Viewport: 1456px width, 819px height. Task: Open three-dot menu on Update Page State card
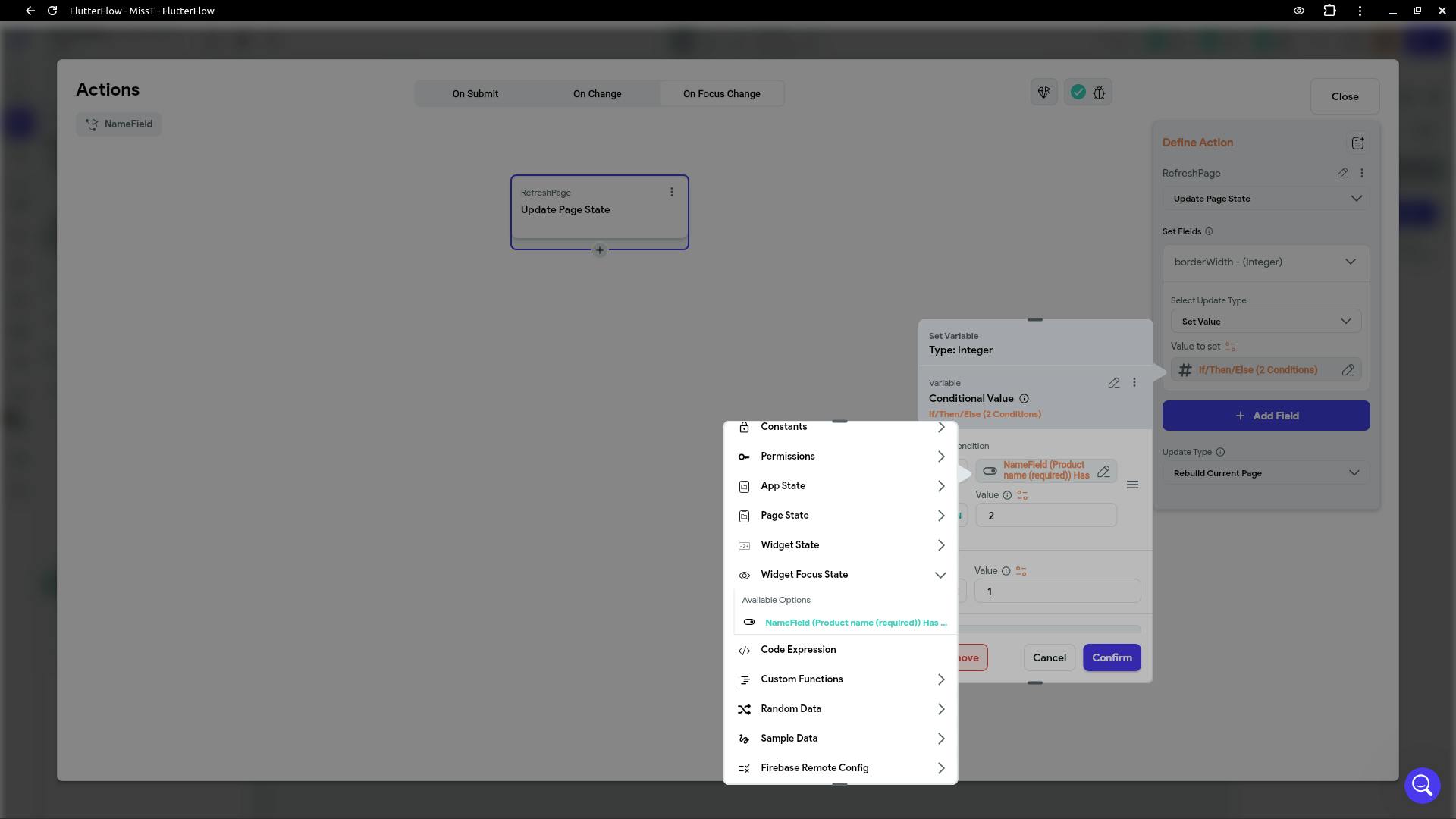click(671, 193)
